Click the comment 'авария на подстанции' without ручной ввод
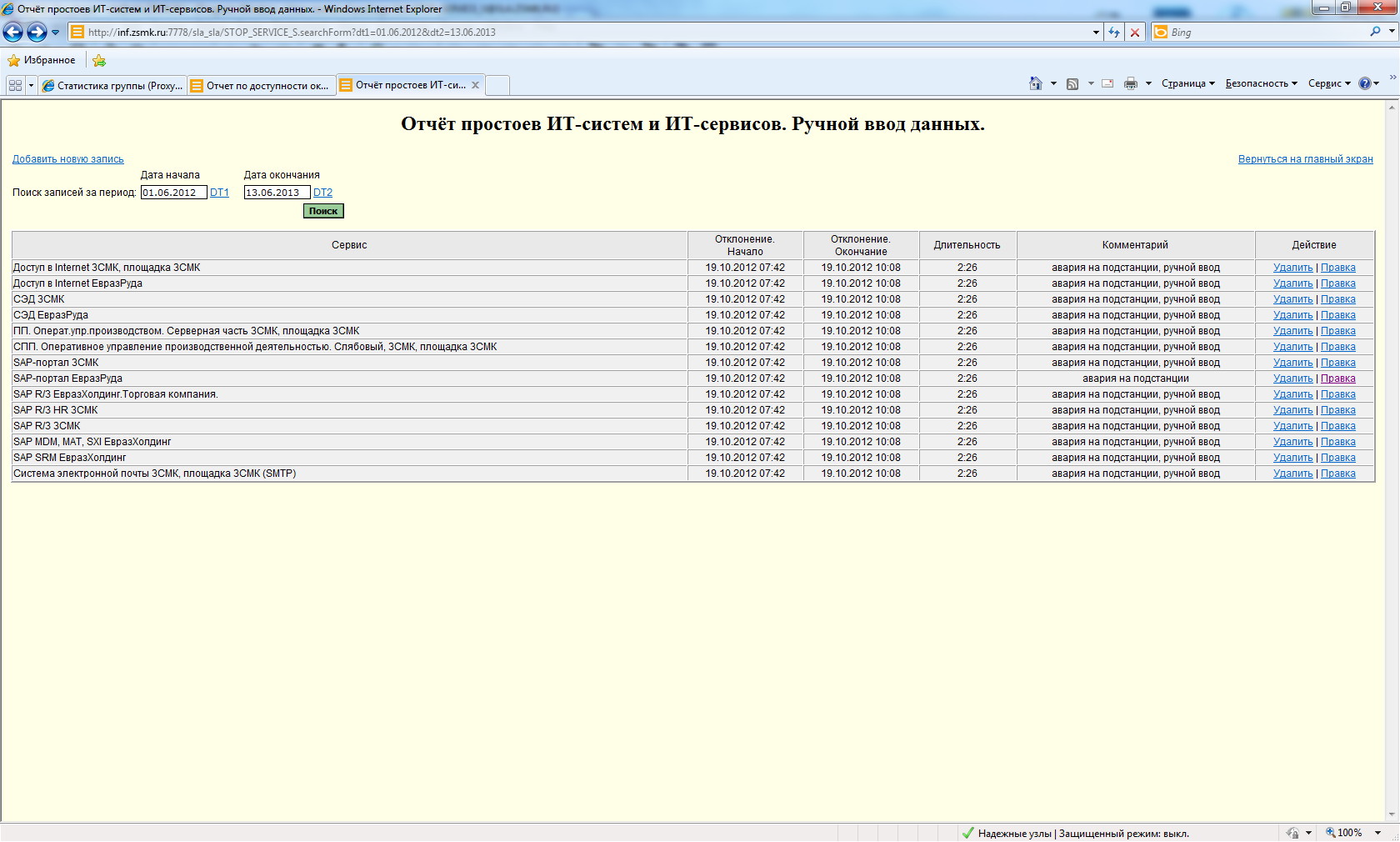Viewport: 1400px width, 842px height. pos(1135,378)
